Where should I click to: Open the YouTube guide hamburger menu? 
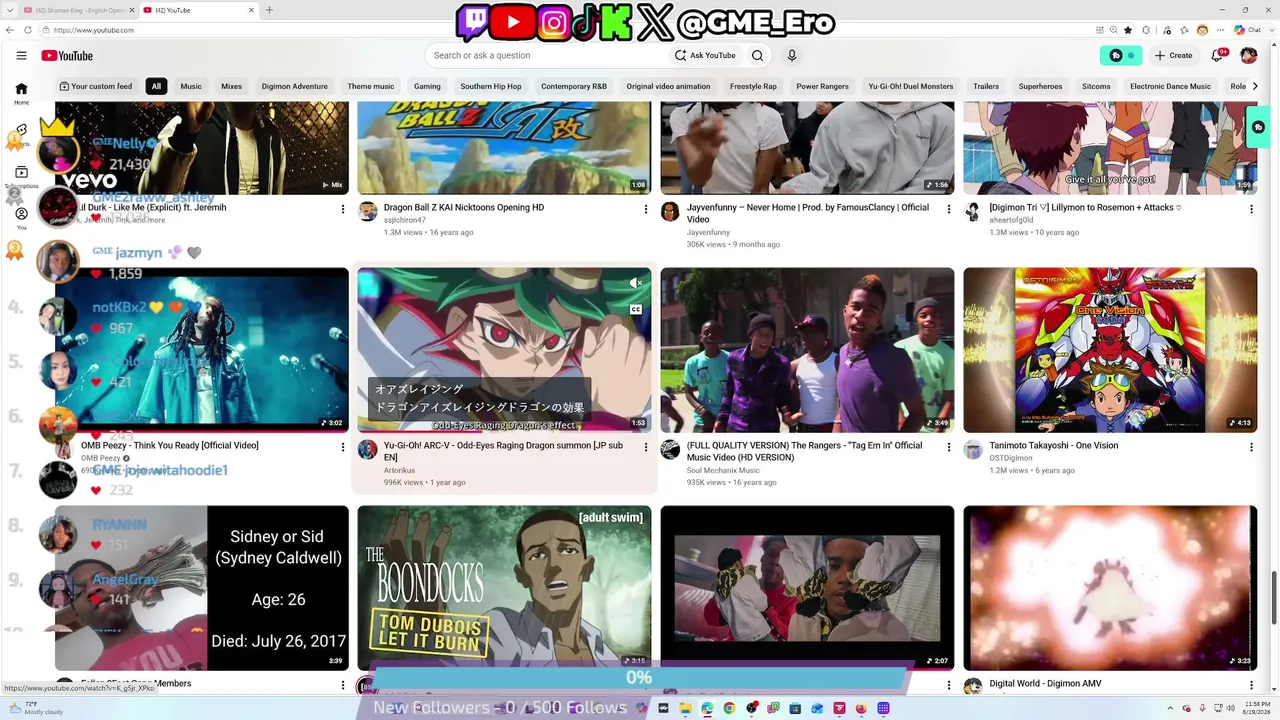[21, 56]
